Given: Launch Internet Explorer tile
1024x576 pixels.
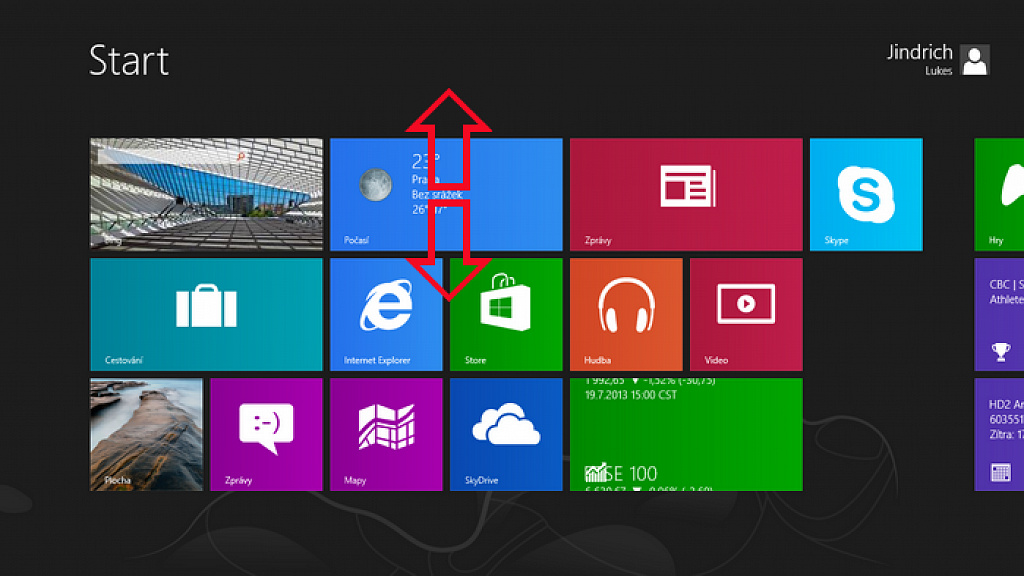Looking at the screenshot, I should tap(386, 314).
